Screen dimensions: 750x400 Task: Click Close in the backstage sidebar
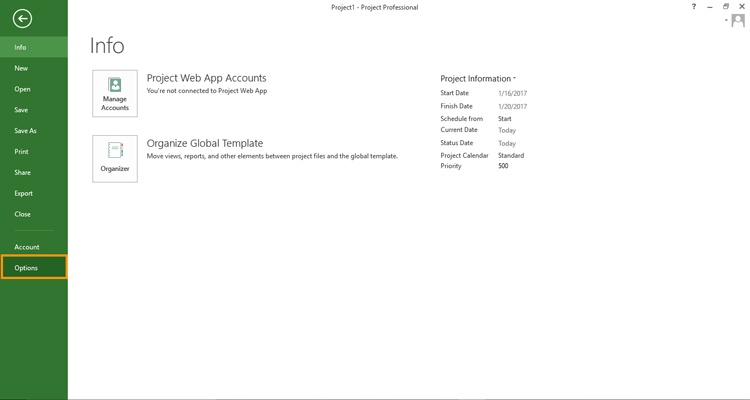(x=34, y=214)
